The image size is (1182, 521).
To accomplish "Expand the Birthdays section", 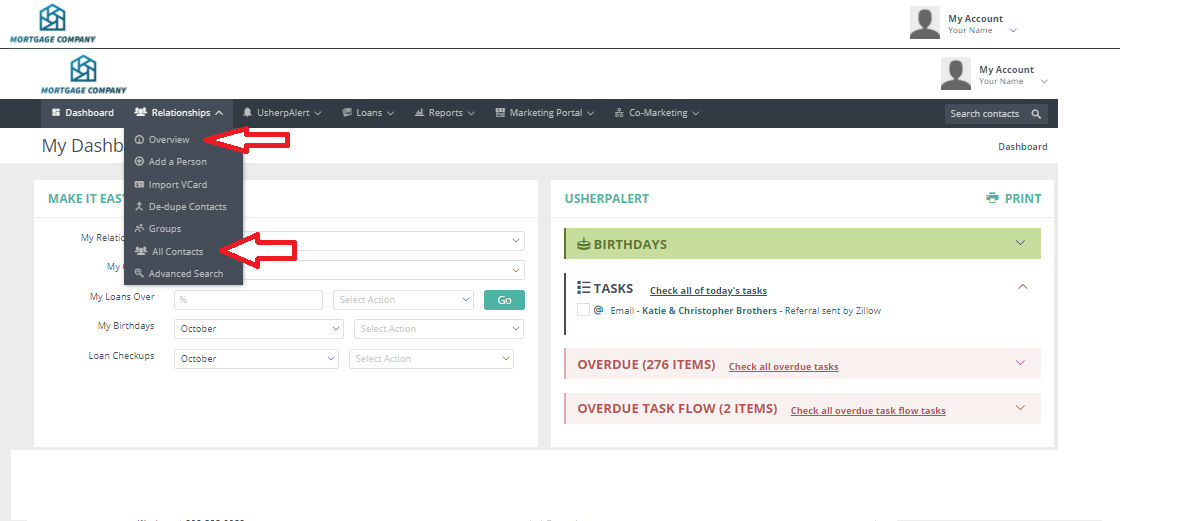I will pos(1020,243).
